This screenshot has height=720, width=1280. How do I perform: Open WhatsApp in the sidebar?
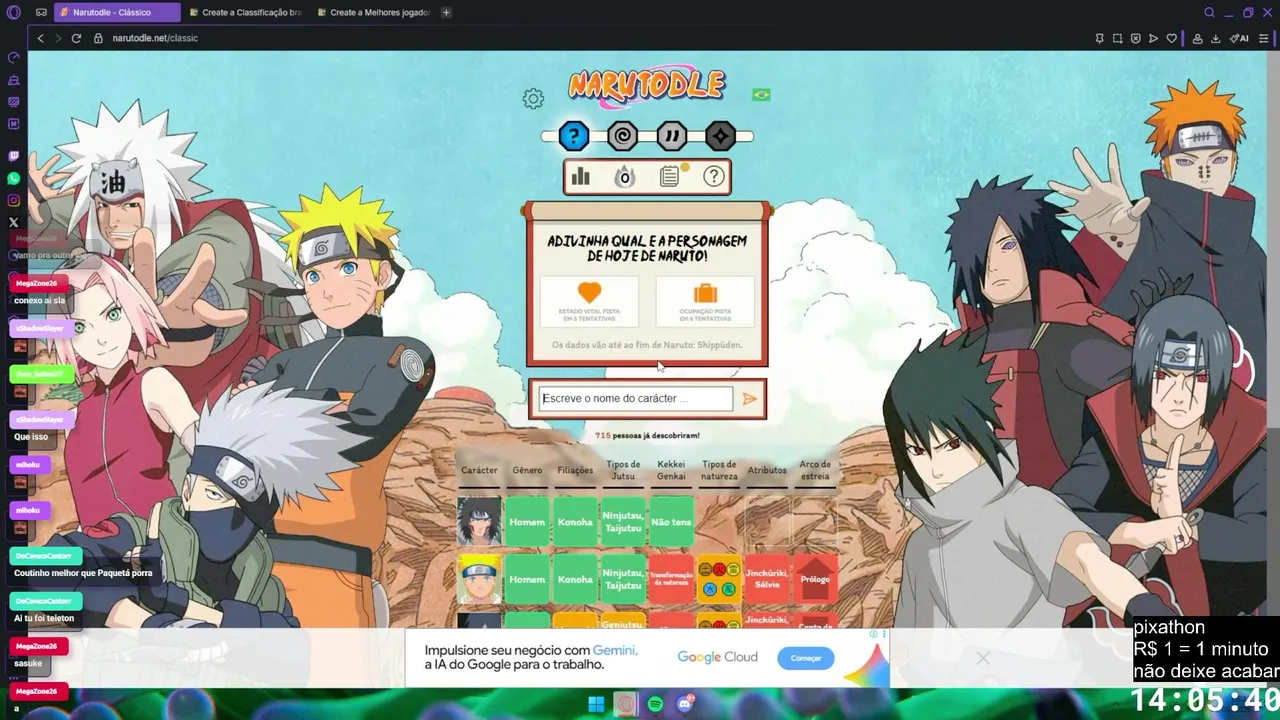pyautogui.click(x=14, y=178)
